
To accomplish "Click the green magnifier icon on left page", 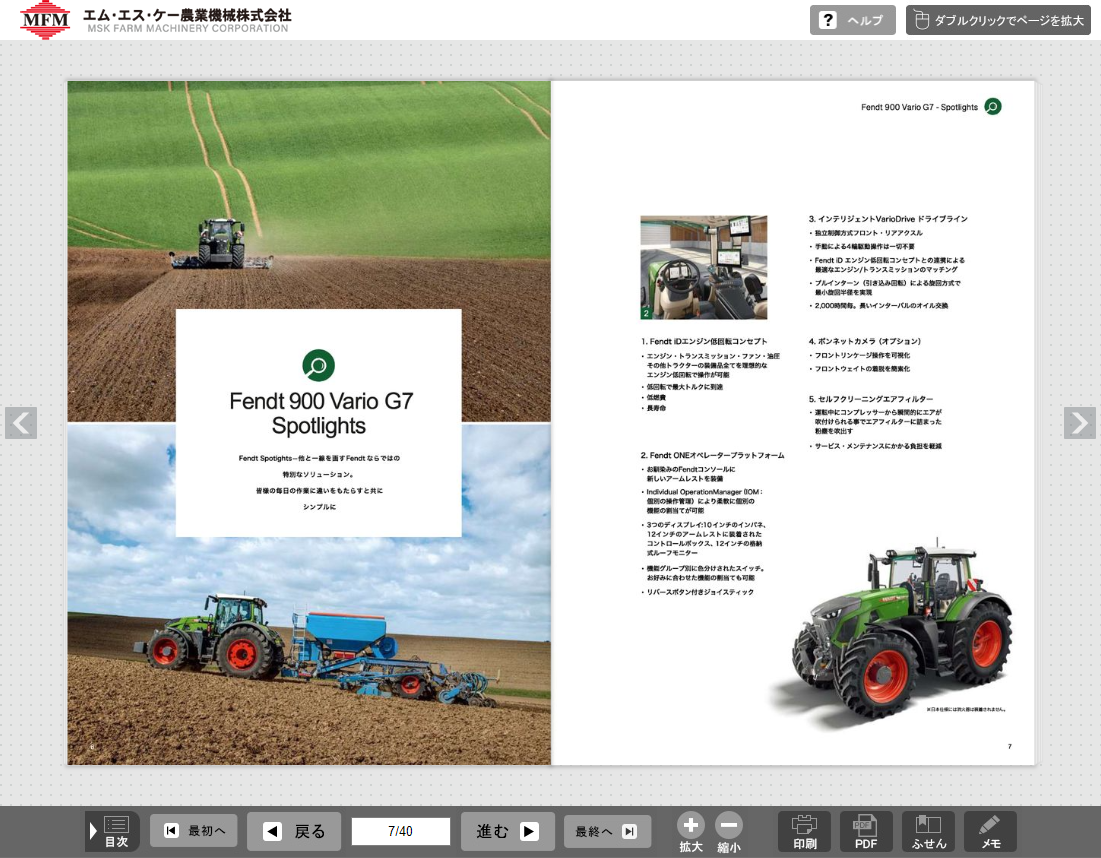I will tap(319, 365).
